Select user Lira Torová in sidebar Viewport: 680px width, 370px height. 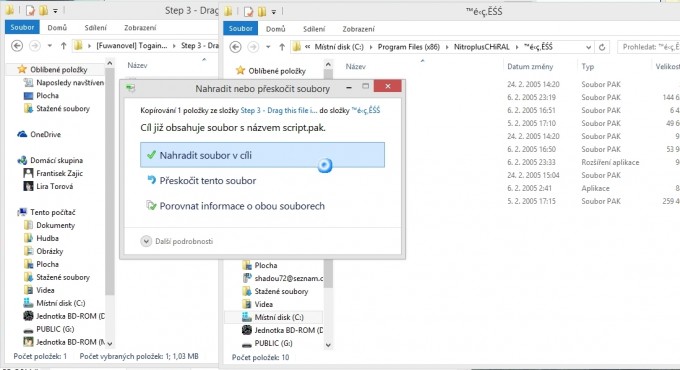click(x=54, y=187)
